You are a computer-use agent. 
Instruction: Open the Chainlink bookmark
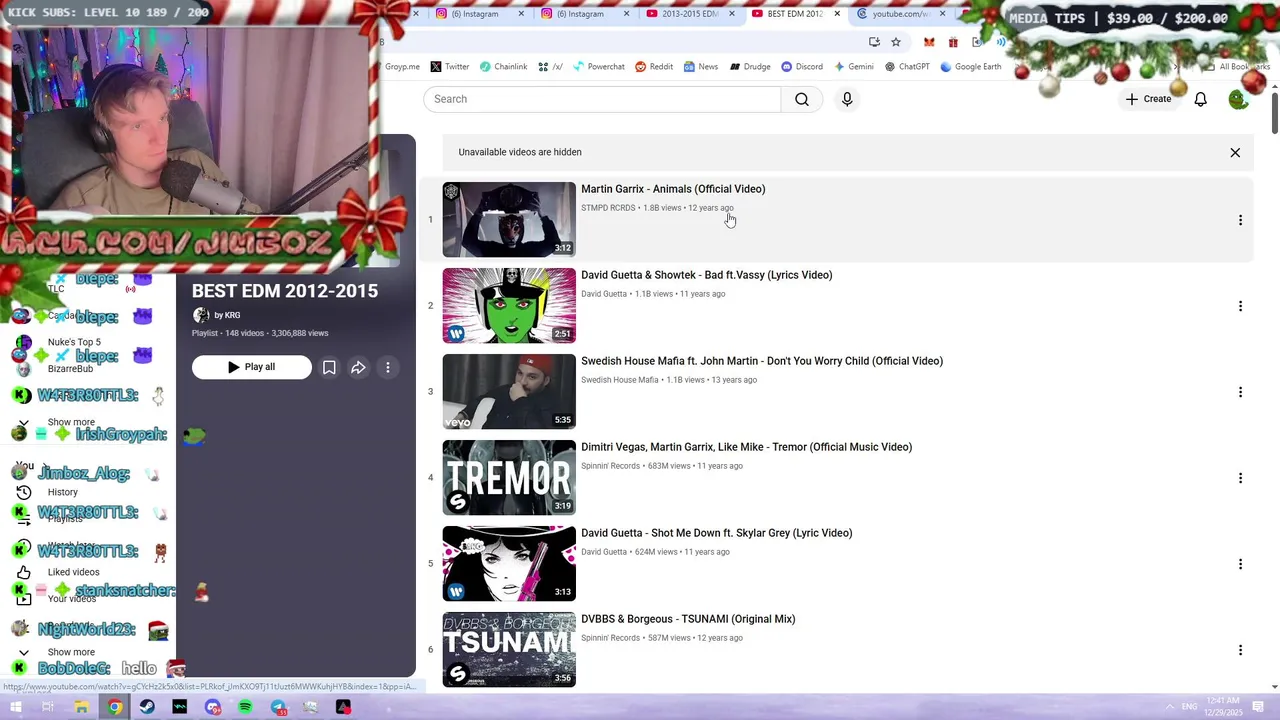click(x=503, y=67)
